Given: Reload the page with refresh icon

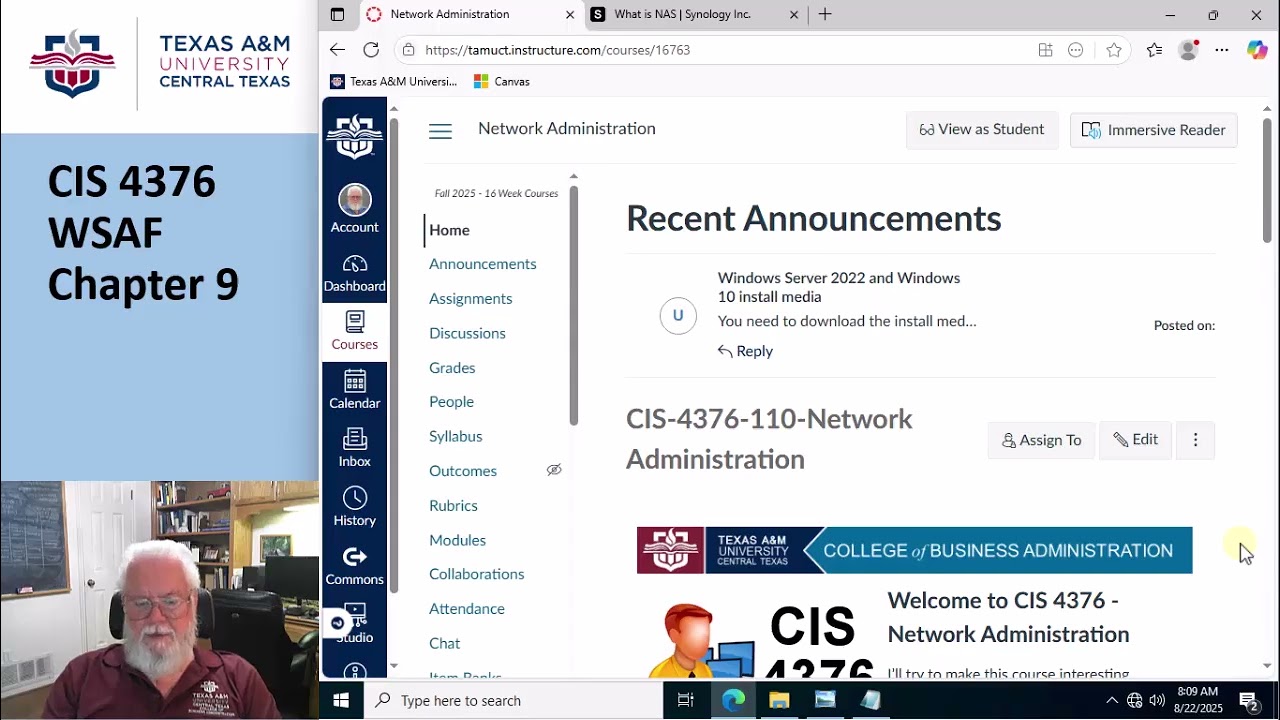Looking at the screenshot, I should pos(371,50).
